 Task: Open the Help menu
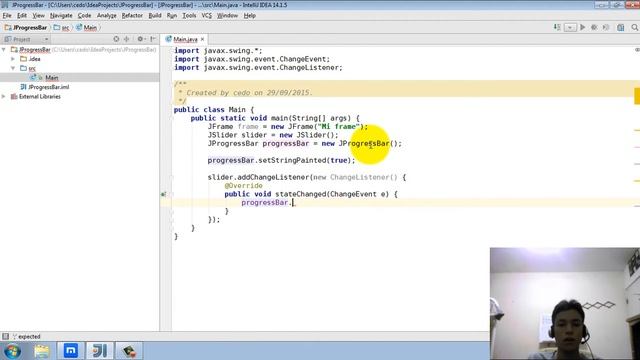pyautogui.click(x=249, y=16)
